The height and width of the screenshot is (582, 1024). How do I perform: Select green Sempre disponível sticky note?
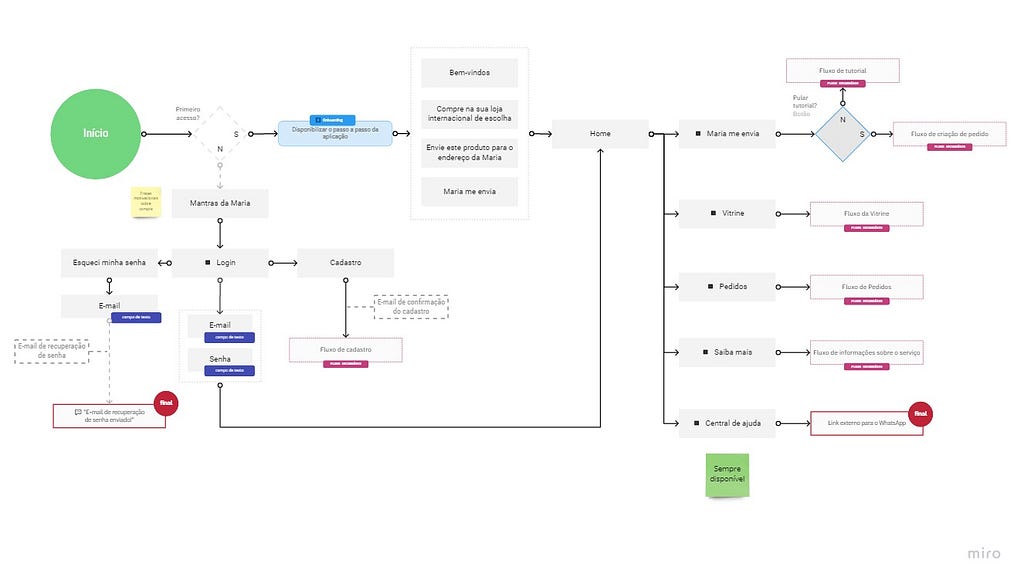point(728,475)
